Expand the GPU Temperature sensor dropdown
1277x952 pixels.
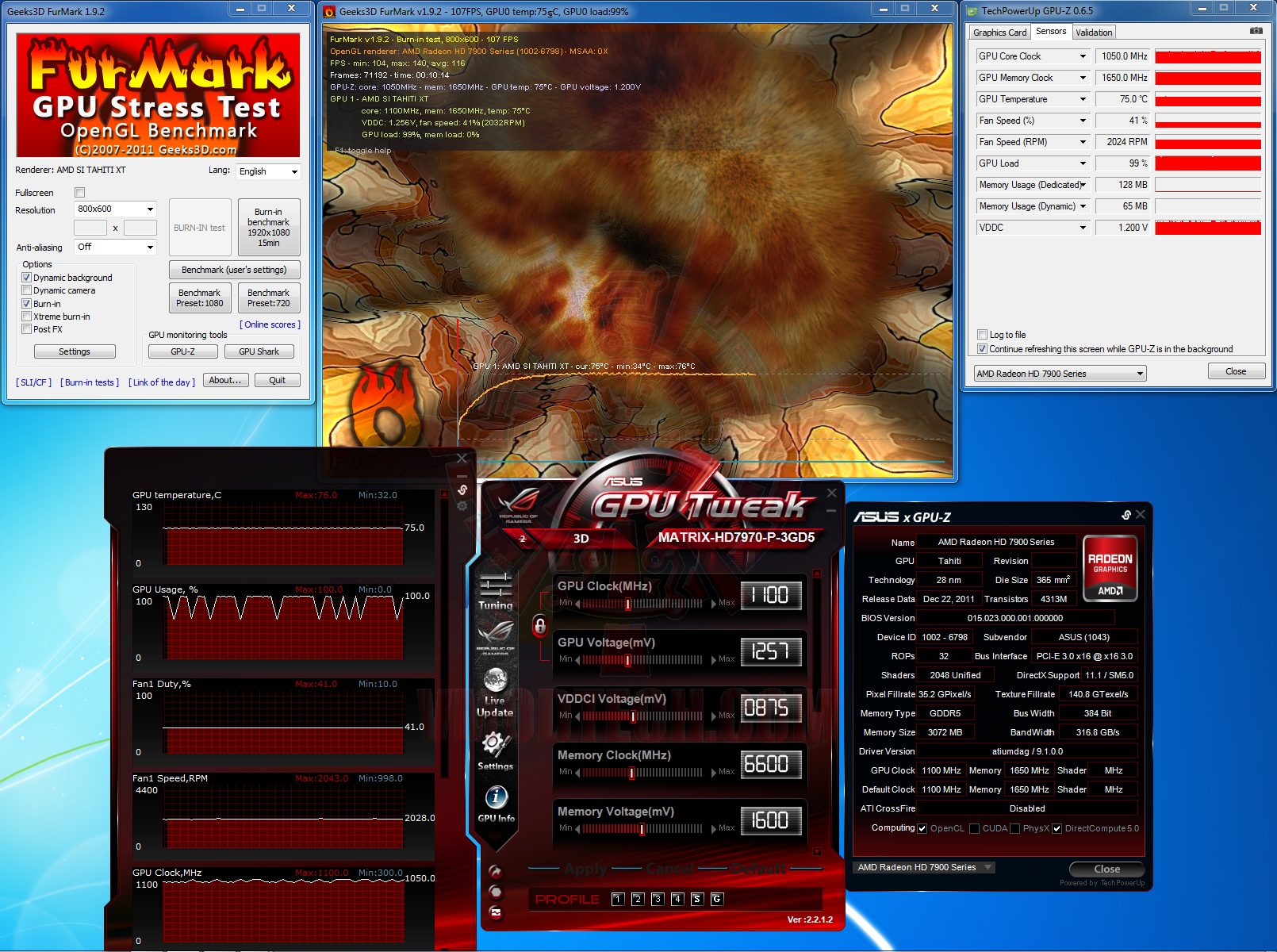coord(1083,99)
